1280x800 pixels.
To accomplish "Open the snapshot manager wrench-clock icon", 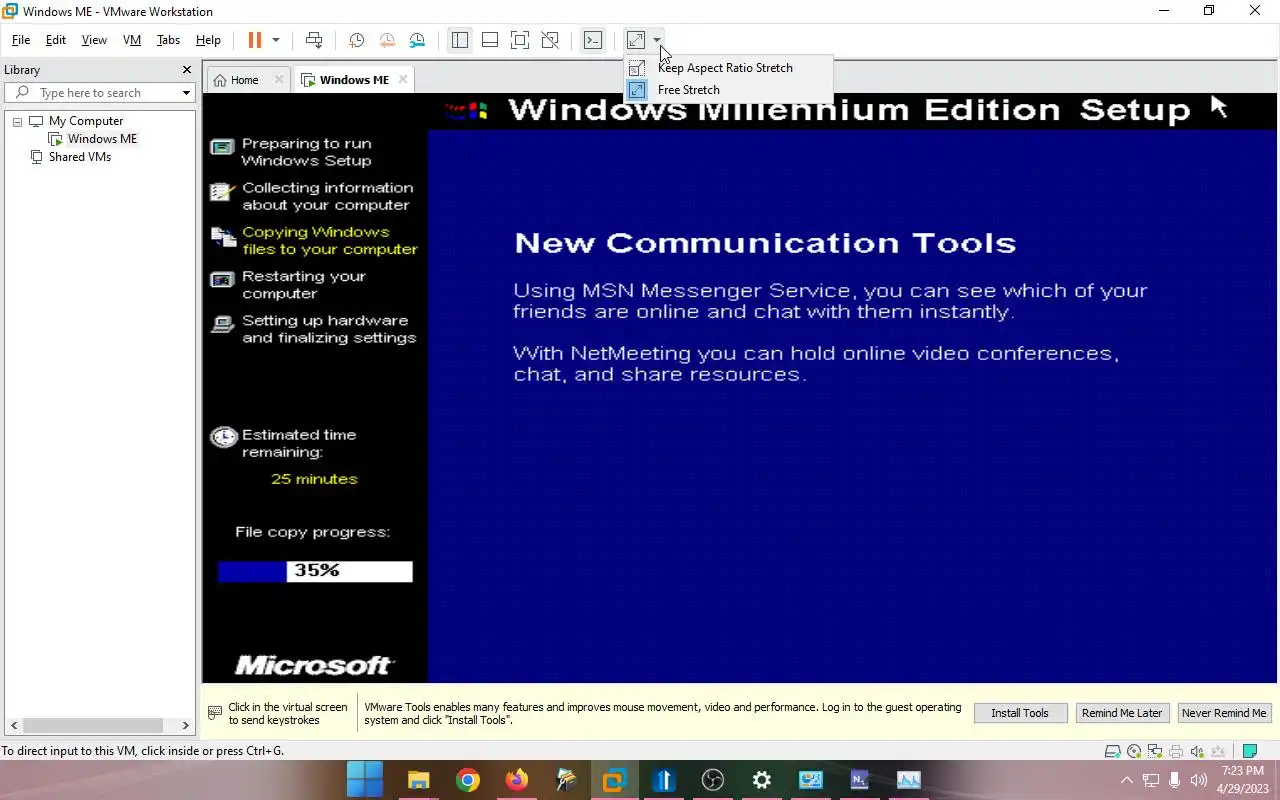I will pyautogui.click(x=417, y=40).
